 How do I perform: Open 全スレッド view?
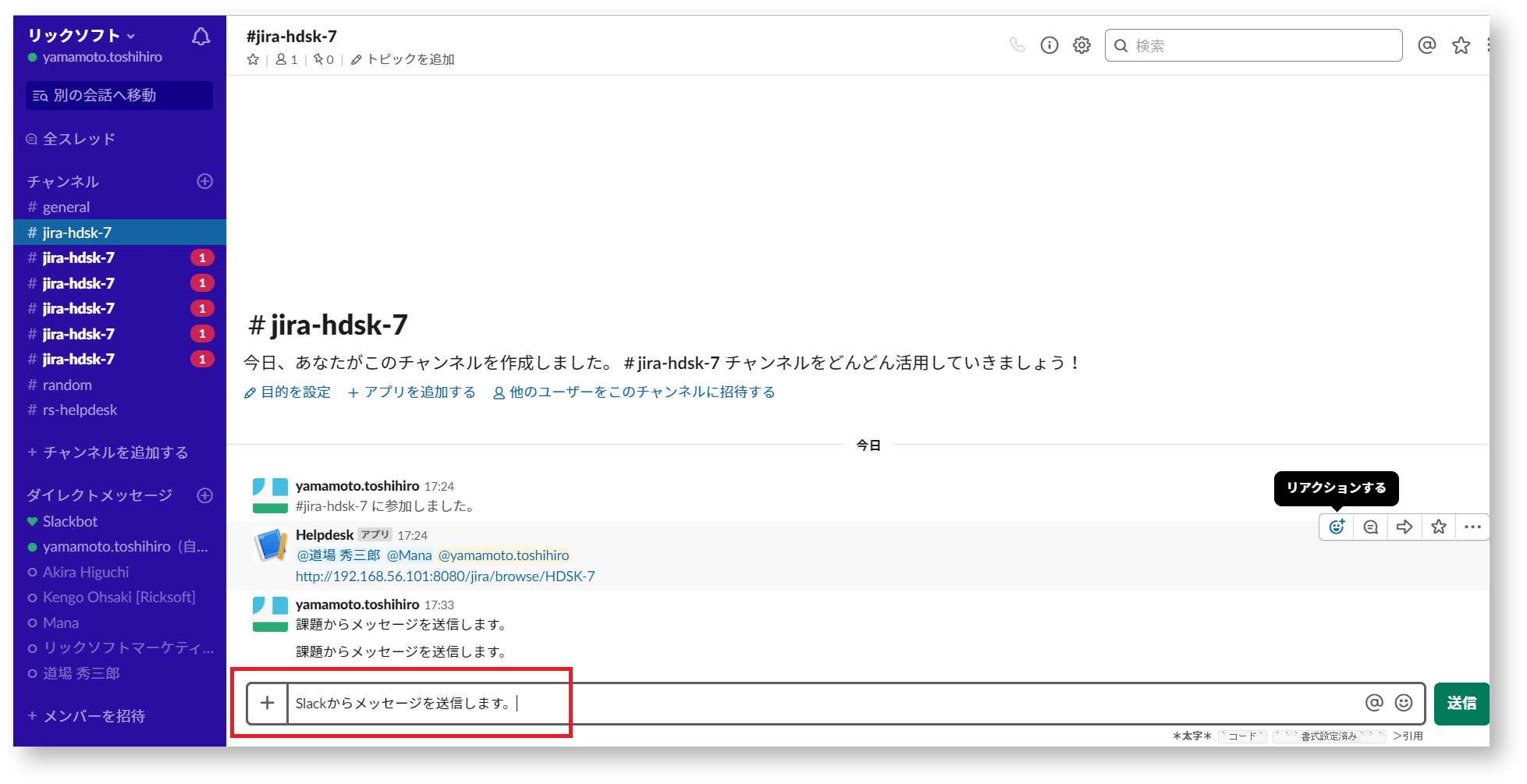(x=71, y=139)
